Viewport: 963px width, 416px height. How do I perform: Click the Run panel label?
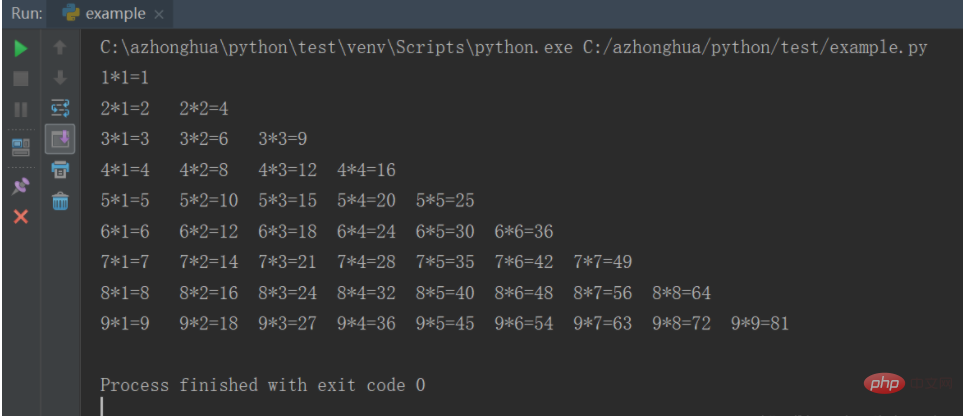(26, 14)
